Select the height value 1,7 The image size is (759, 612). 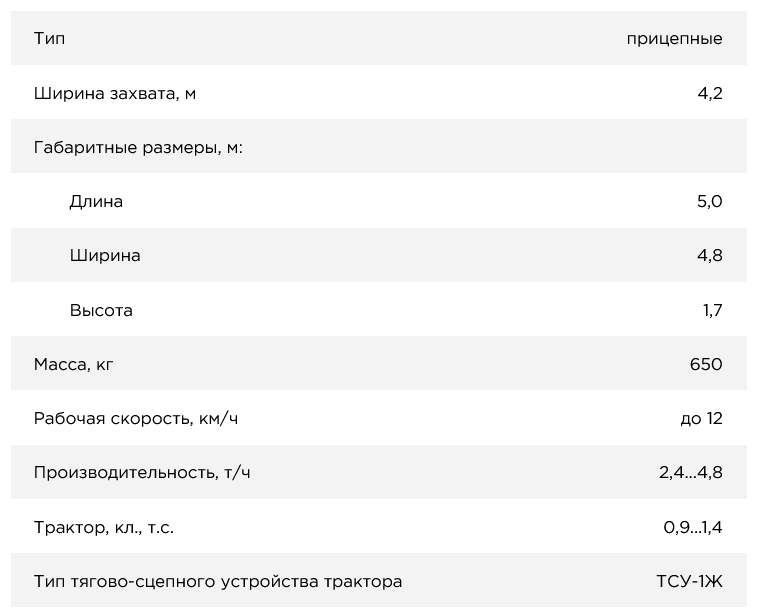712,310
